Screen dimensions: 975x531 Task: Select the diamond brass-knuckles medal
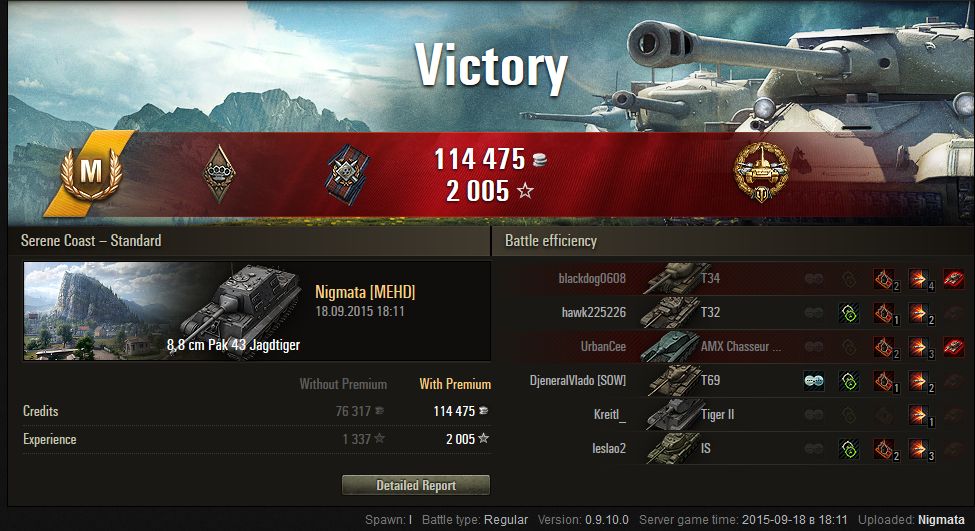tap(219, 173)
